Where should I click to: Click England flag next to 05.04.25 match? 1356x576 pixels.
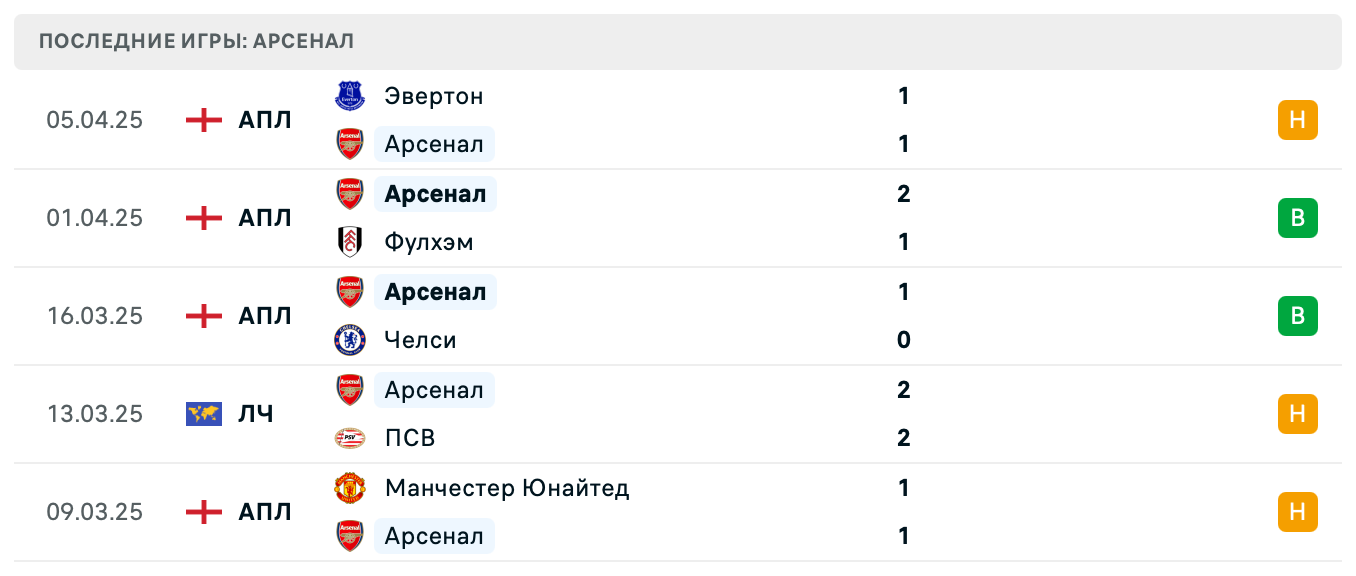tap(204, 120)
